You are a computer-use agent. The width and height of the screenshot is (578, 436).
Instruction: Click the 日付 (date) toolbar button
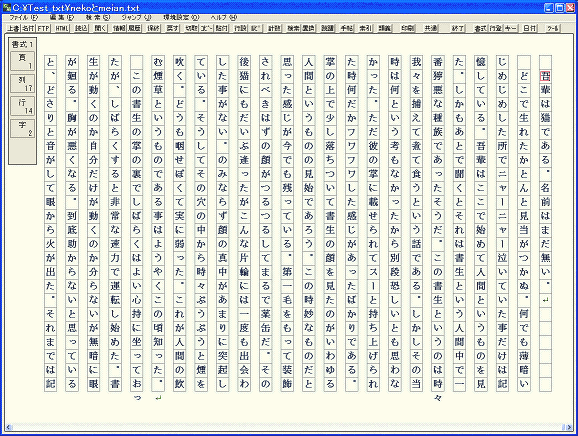coord(530,28)
